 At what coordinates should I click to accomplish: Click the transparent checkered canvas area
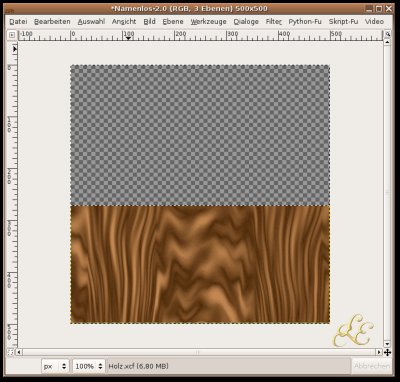coord(200,135)
